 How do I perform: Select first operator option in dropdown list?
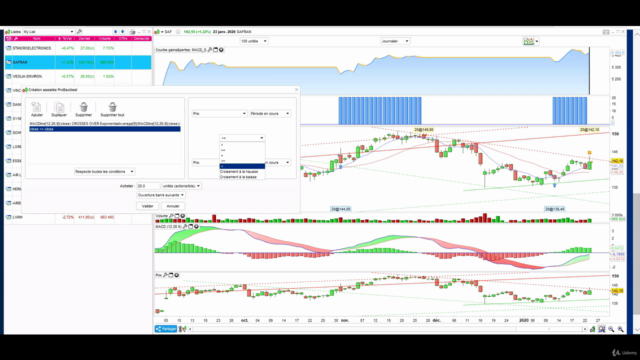[242, 144]
